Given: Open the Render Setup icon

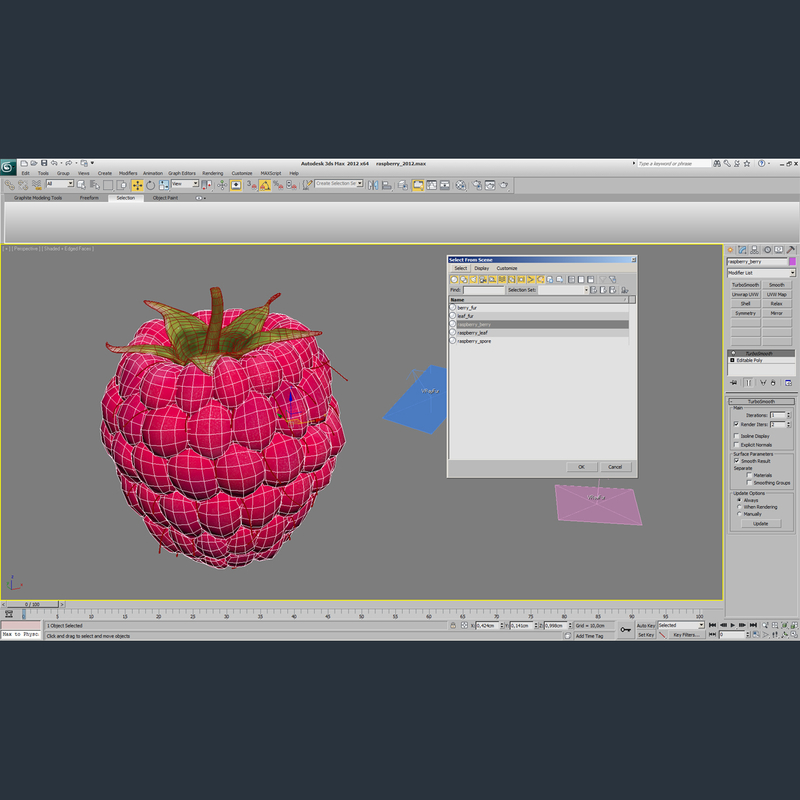Looking at the screenshot, I should coord(477,185).
